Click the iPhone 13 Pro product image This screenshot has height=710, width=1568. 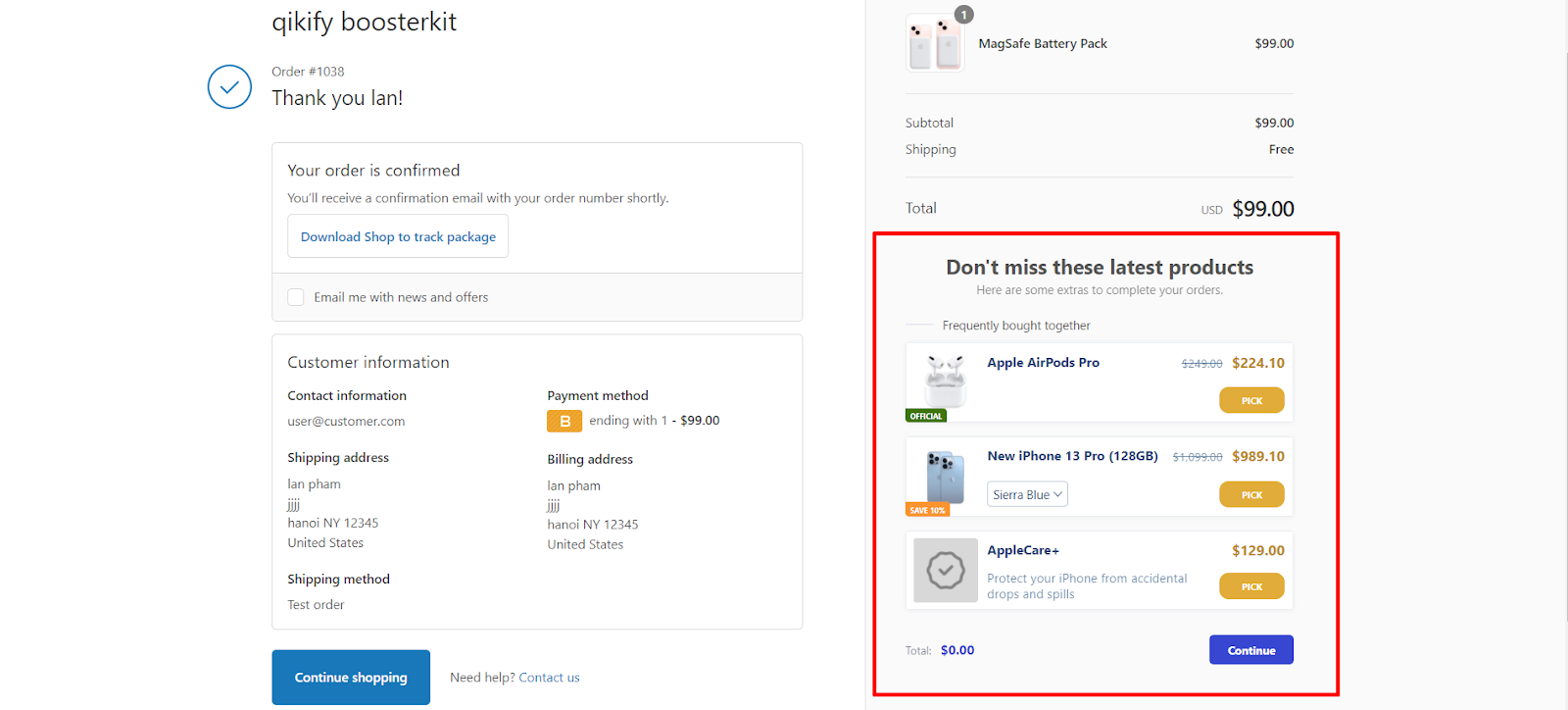coord(946,477)
